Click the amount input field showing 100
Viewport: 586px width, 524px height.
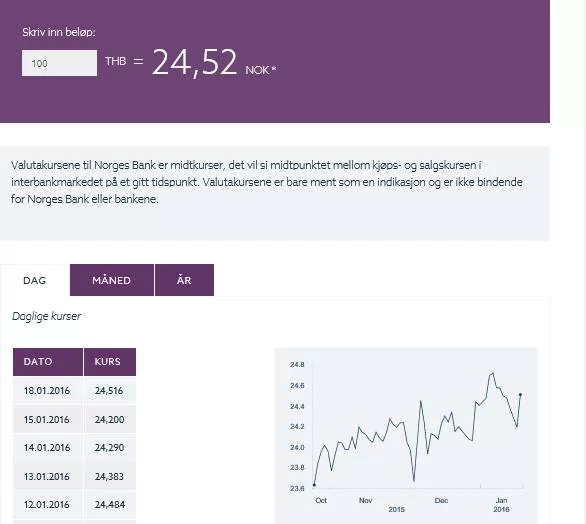point(59,63)
